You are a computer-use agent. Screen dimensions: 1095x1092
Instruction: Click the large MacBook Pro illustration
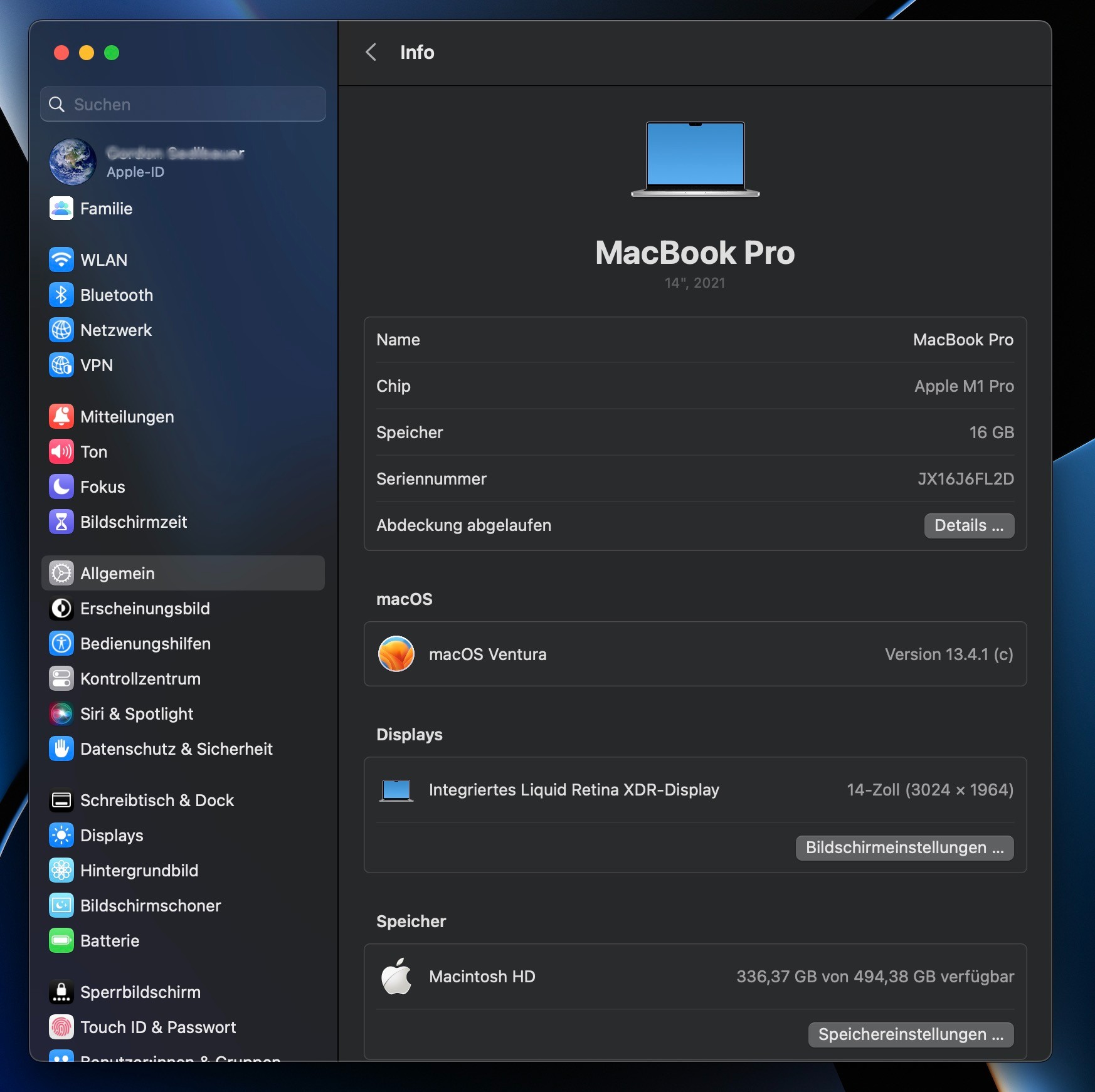[x=695, y=159]
